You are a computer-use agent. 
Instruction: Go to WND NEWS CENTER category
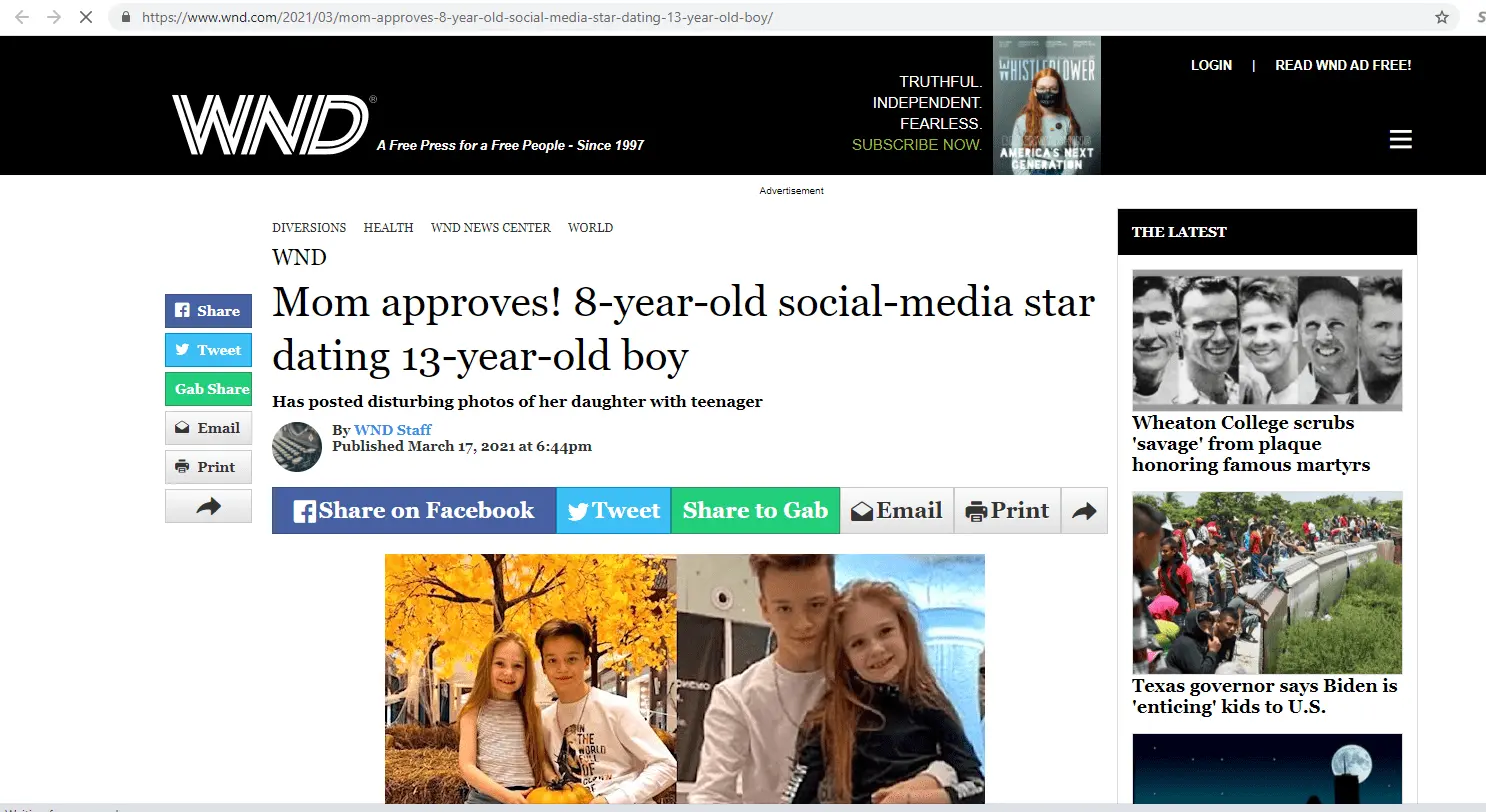[x=490, y=228]
